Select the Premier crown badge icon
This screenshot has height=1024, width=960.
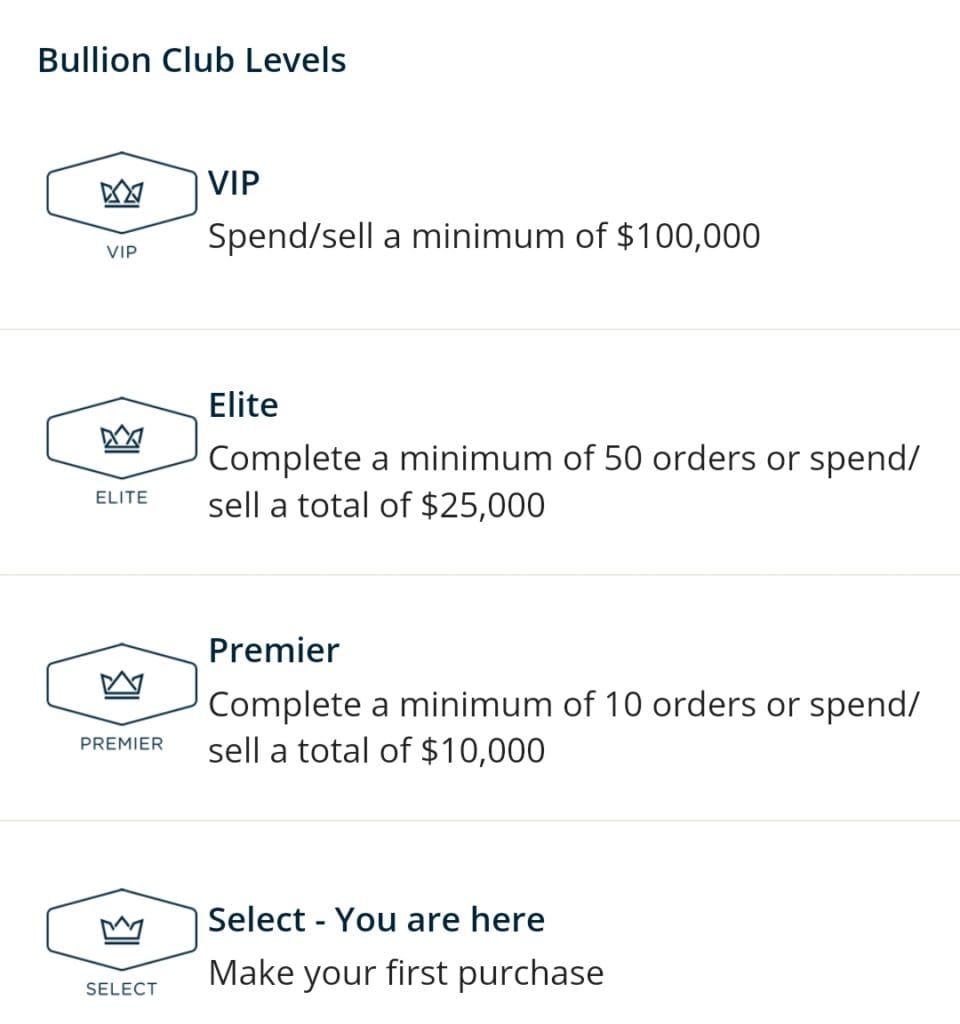(x=121, y=683)
